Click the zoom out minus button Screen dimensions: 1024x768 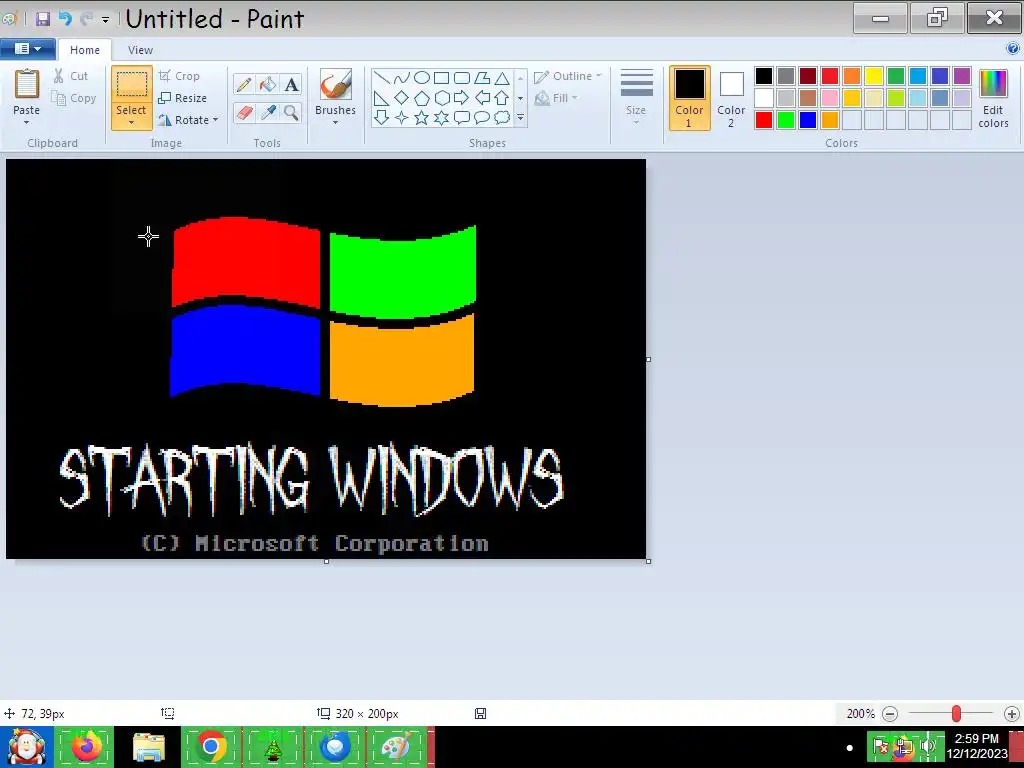(x=889, y=714)
